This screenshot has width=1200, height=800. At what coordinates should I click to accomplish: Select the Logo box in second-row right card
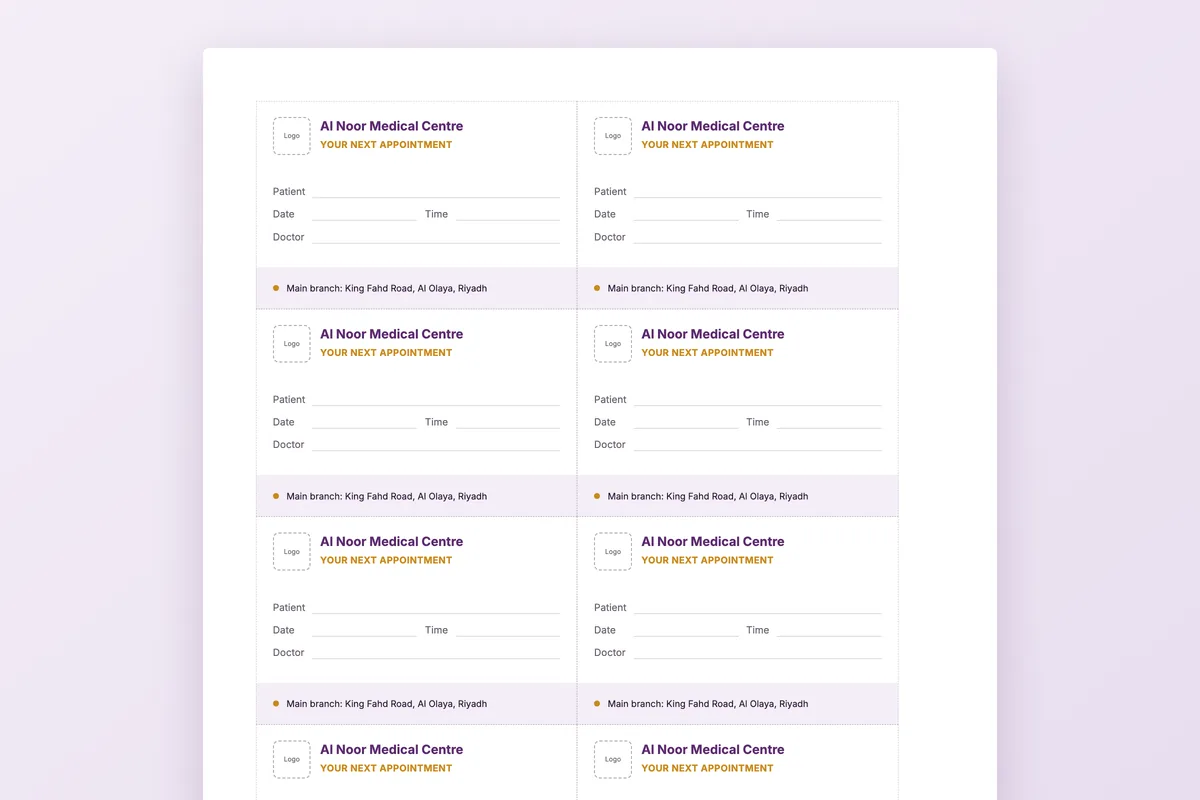click(613, 344)
